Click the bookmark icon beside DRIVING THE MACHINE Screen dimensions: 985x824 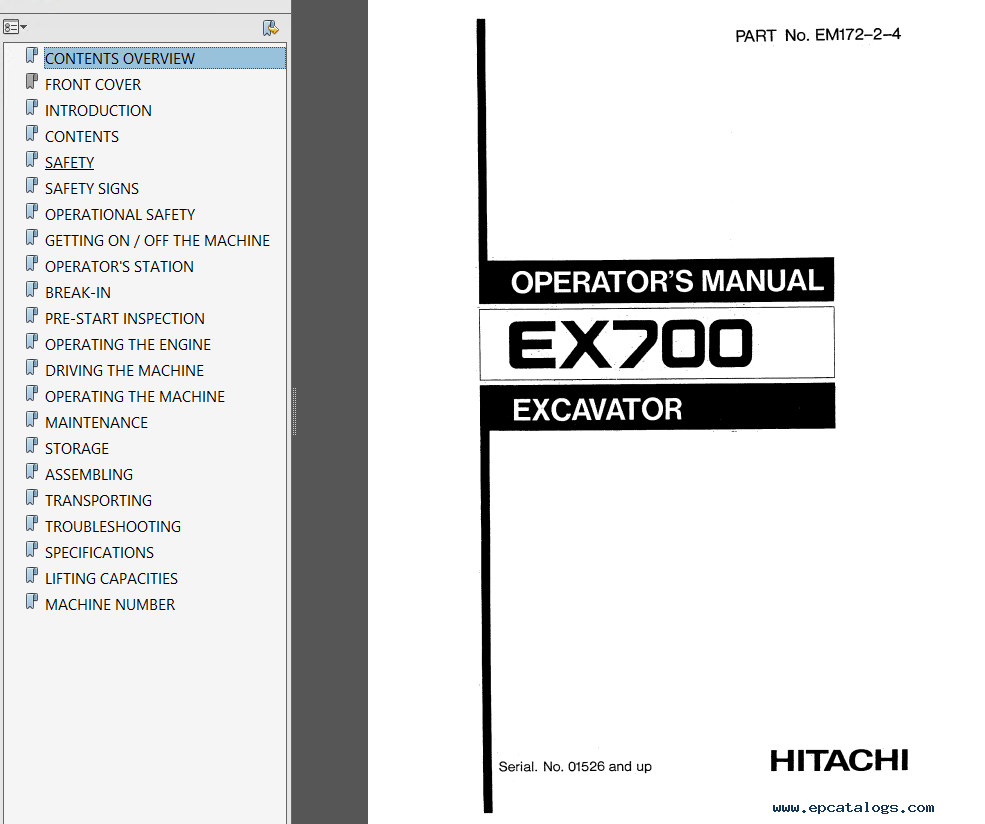pyautogui.click(x=31, y=368)
